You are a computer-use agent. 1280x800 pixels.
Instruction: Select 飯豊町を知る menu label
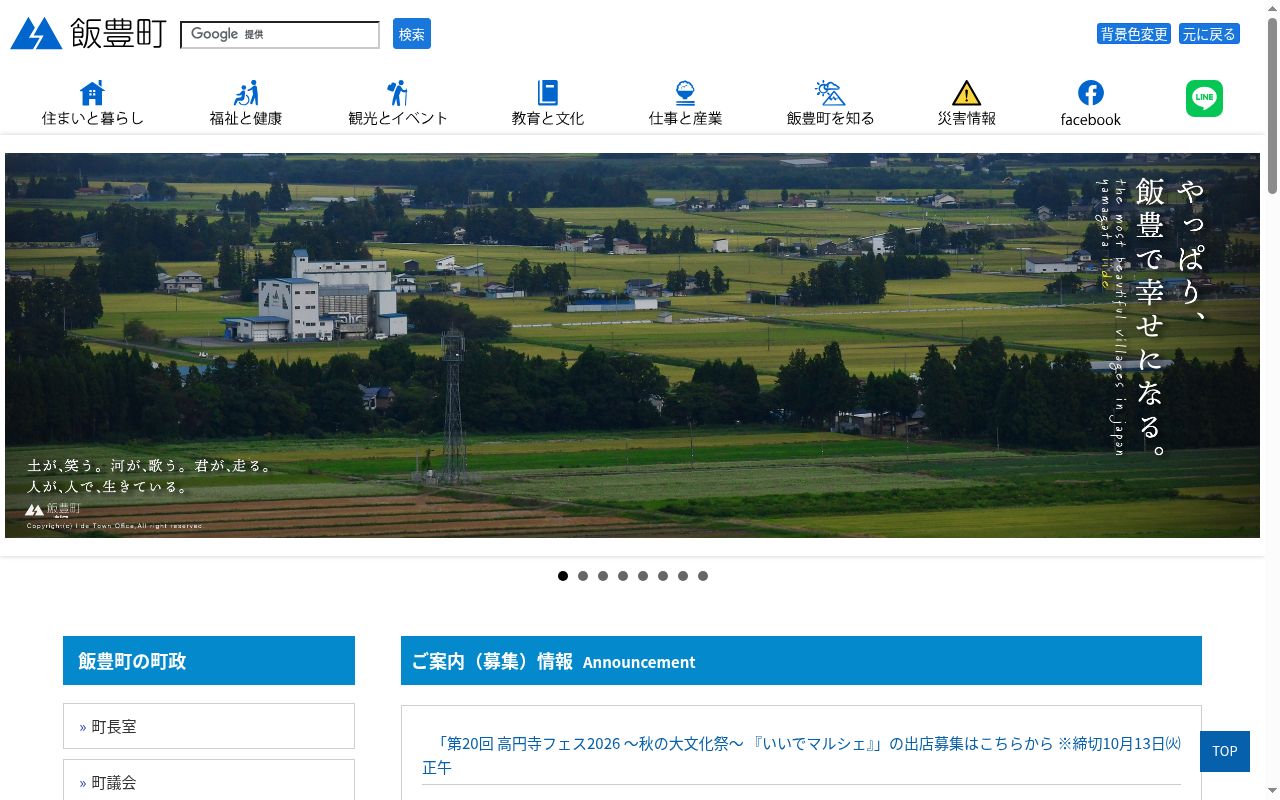(830, 118)
